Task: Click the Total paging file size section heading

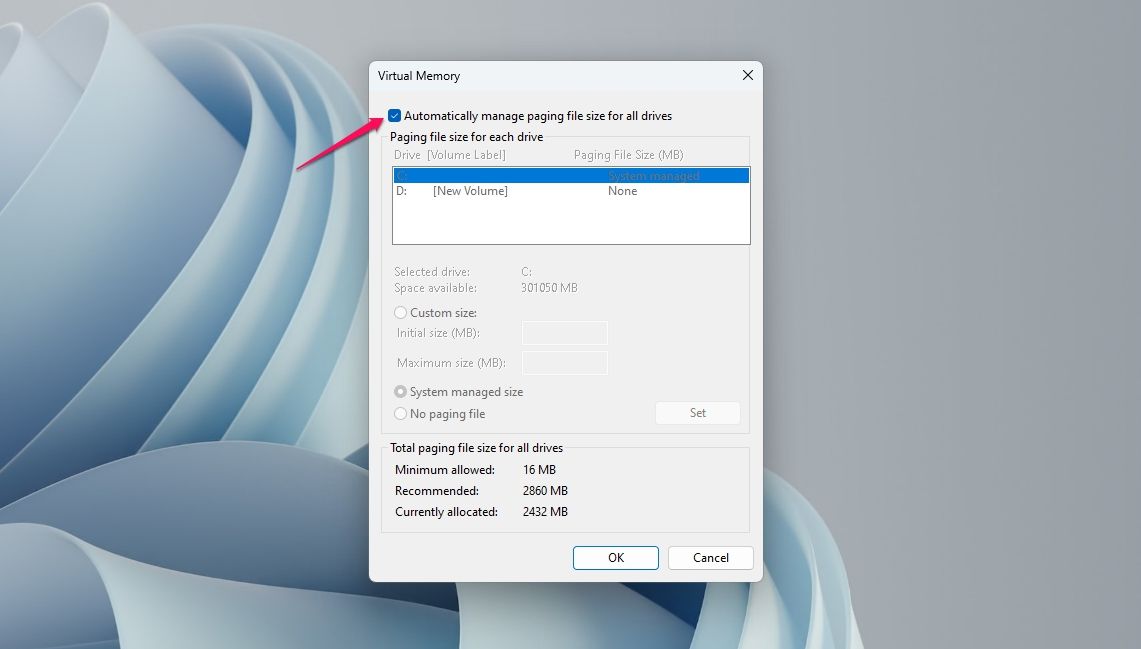Action: (478, 447)
